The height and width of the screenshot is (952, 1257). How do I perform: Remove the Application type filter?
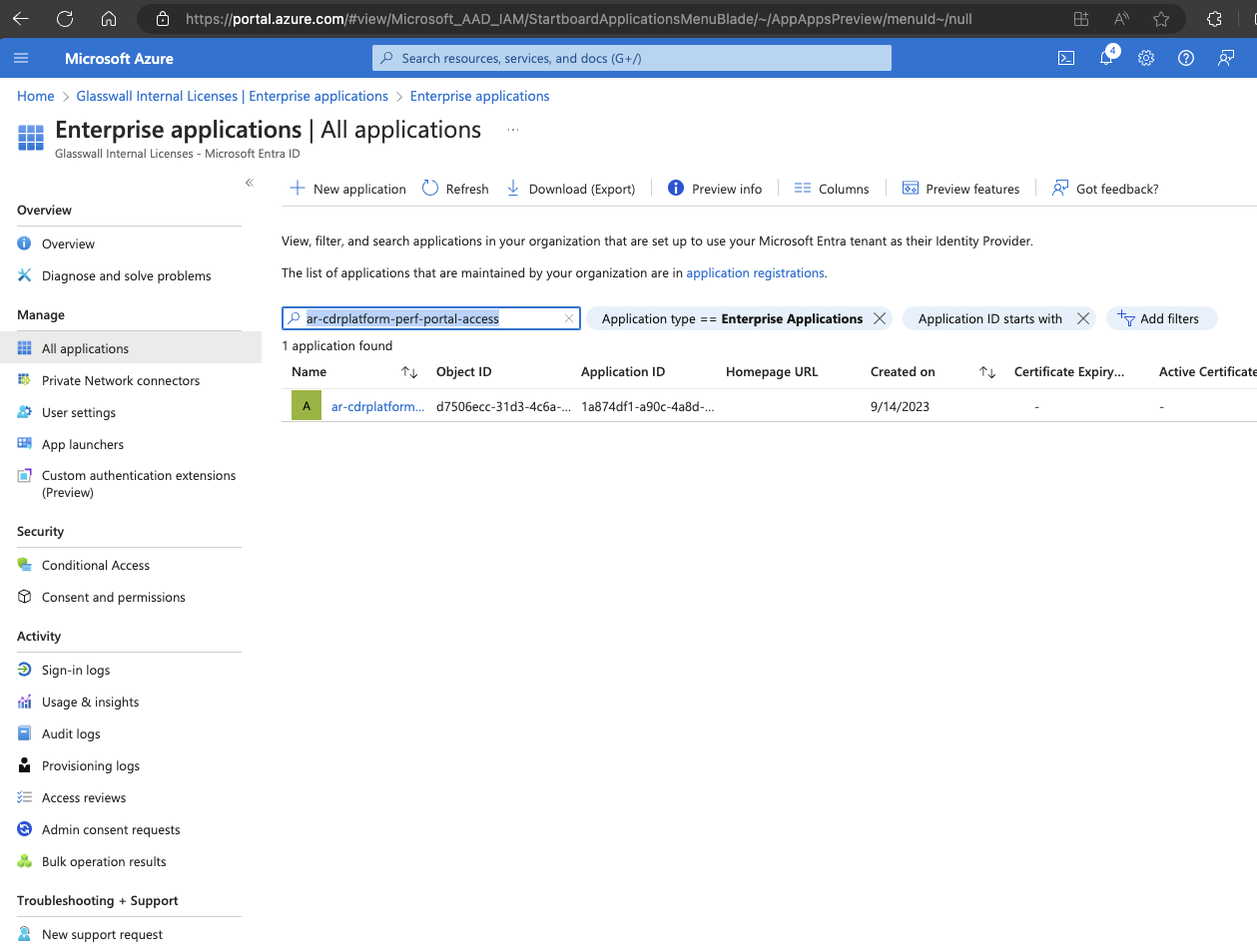tap(880, 318)
